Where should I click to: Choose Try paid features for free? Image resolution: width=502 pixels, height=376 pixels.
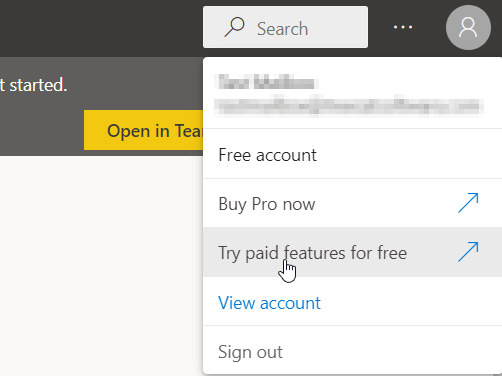pyautogui.click(x=352, y=252)
